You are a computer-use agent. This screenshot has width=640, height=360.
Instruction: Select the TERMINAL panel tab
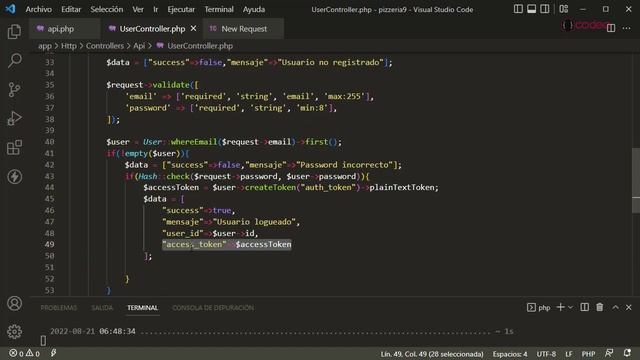[x=142, y=308]
